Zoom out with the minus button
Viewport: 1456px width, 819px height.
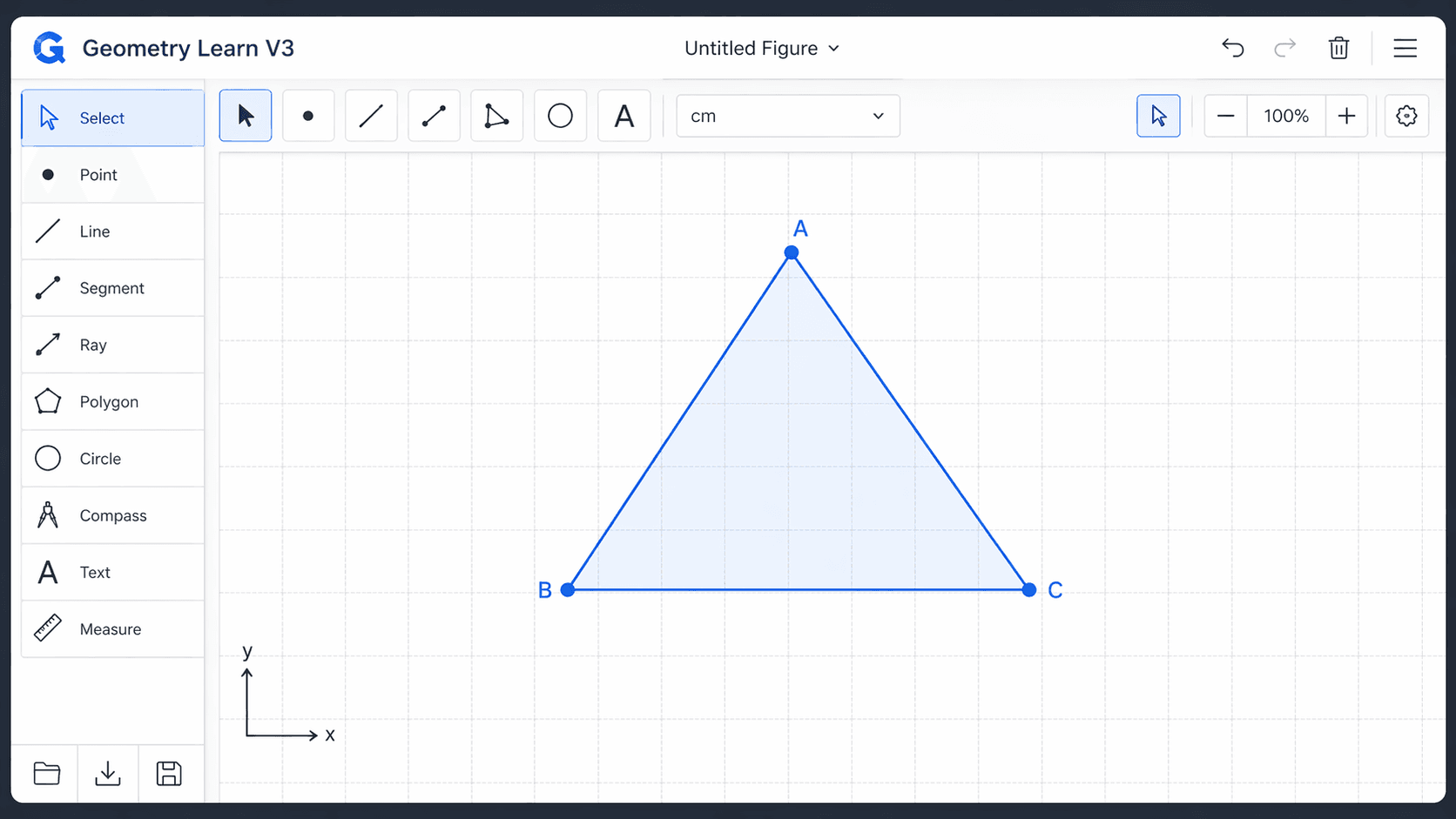(x=1225, y=116)
